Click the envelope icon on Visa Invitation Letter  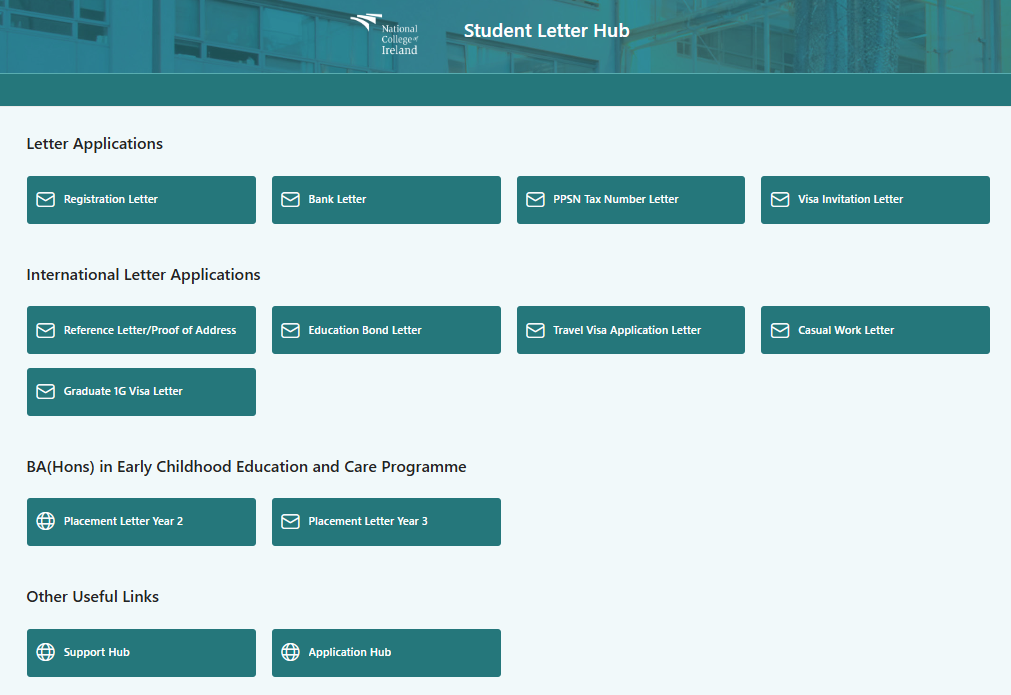coord(780,200)
